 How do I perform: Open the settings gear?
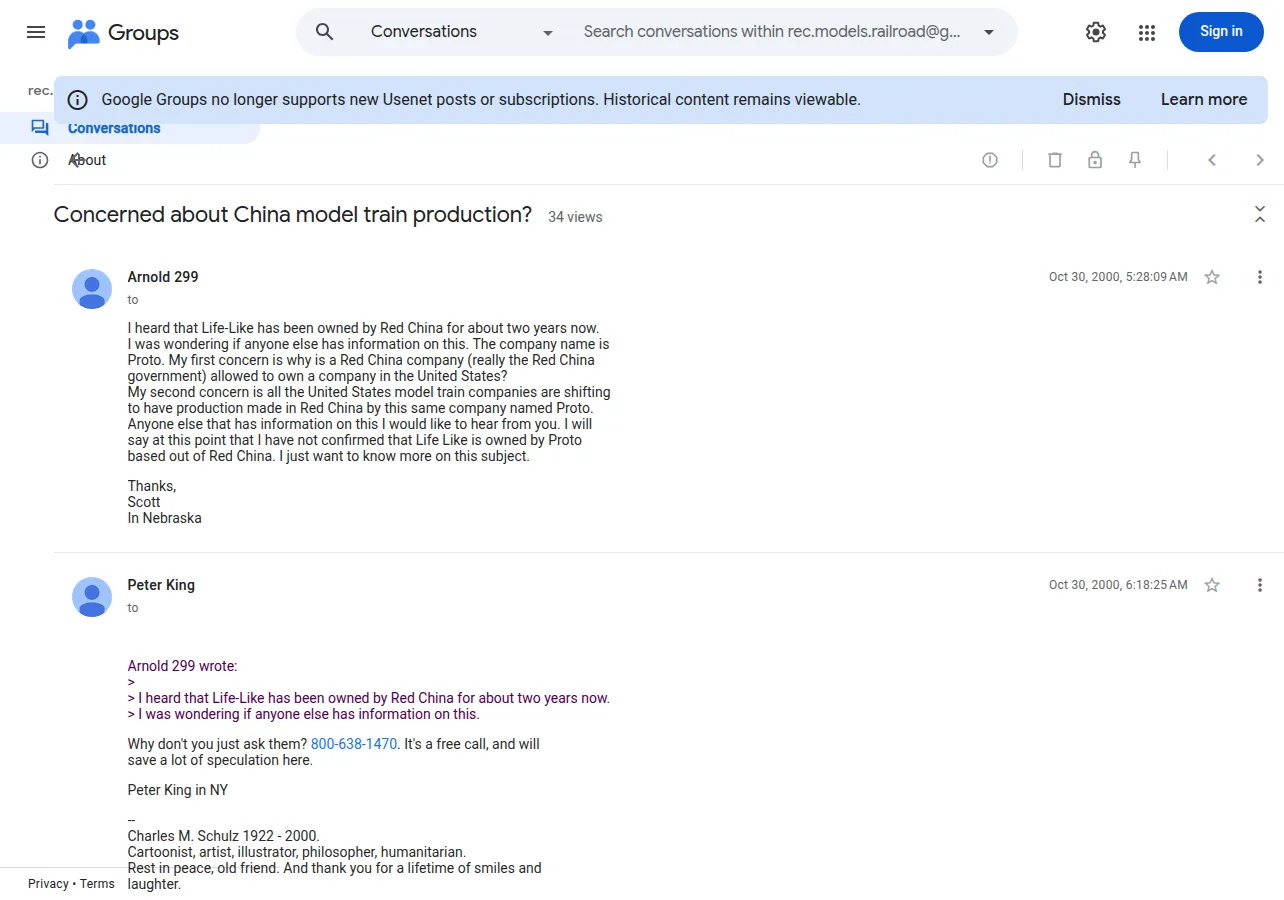1096,32
